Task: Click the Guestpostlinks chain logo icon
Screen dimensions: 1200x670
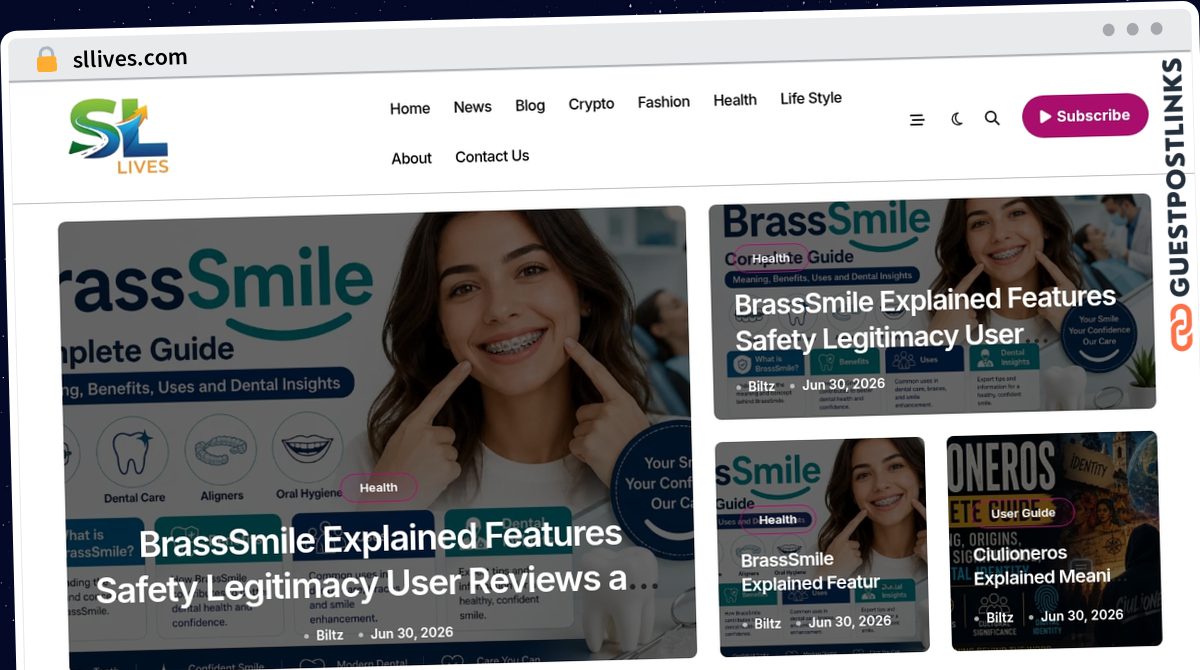Action: pyautogui.click(x=1183, y=329)
